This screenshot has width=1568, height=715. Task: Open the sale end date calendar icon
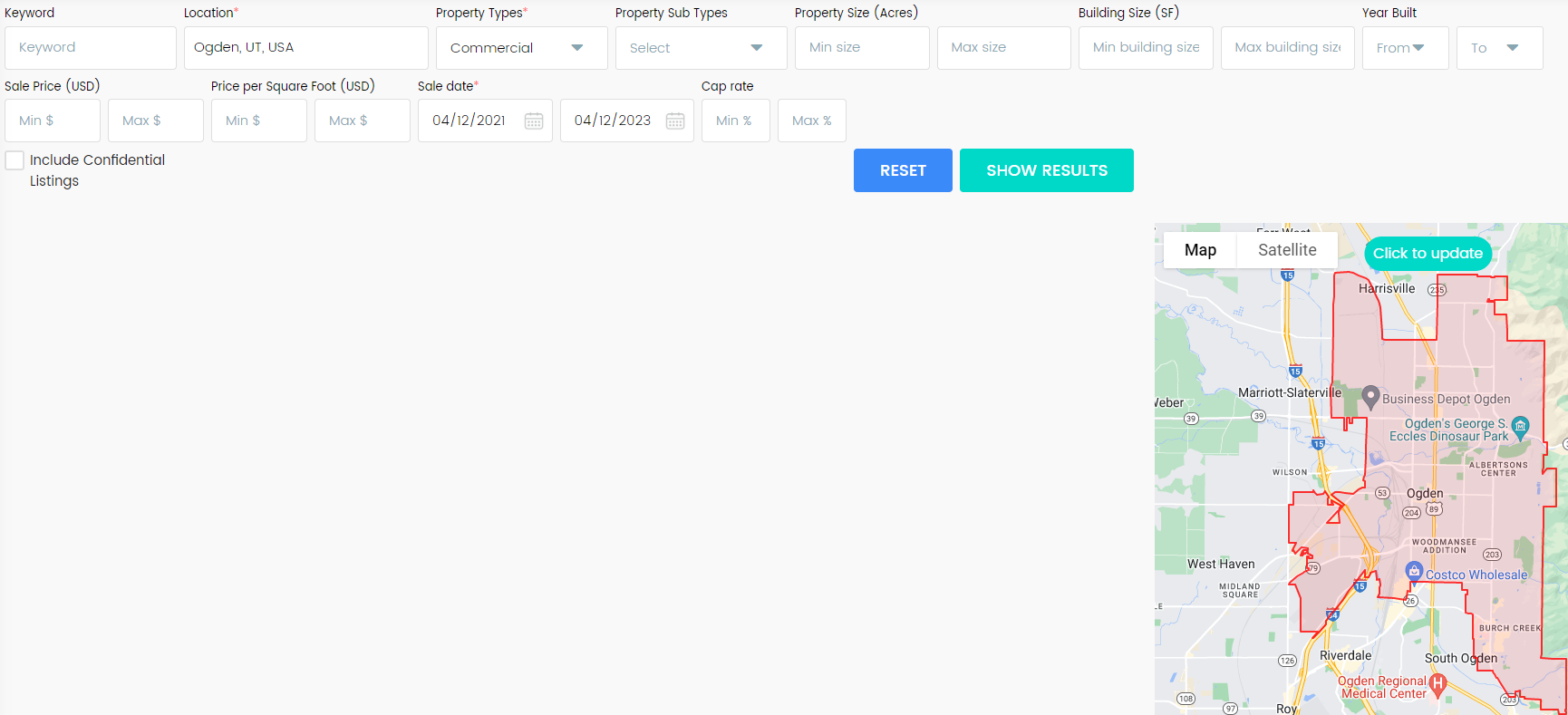tap(675, 121)
